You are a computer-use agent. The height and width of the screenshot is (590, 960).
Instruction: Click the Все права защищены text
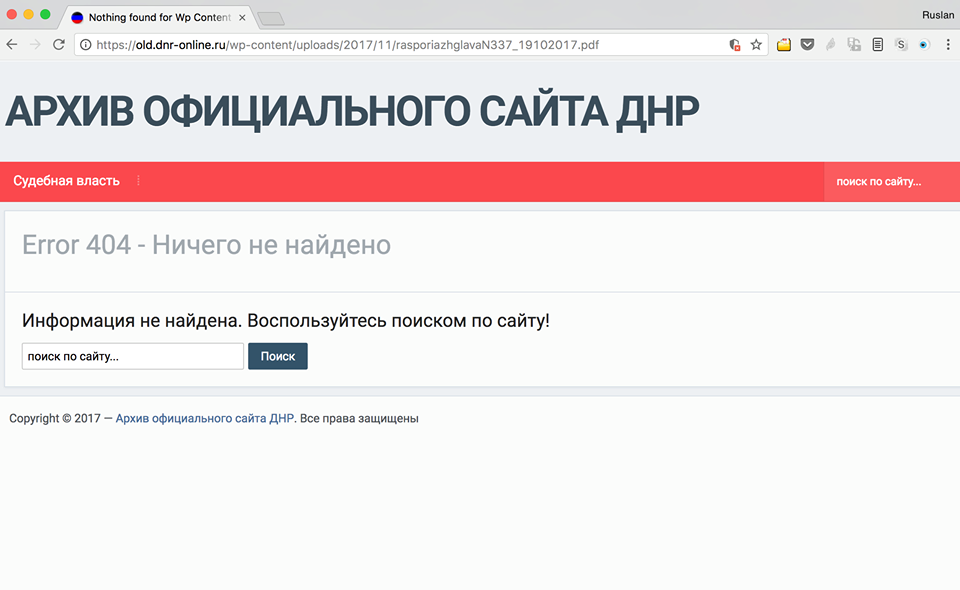359,419
